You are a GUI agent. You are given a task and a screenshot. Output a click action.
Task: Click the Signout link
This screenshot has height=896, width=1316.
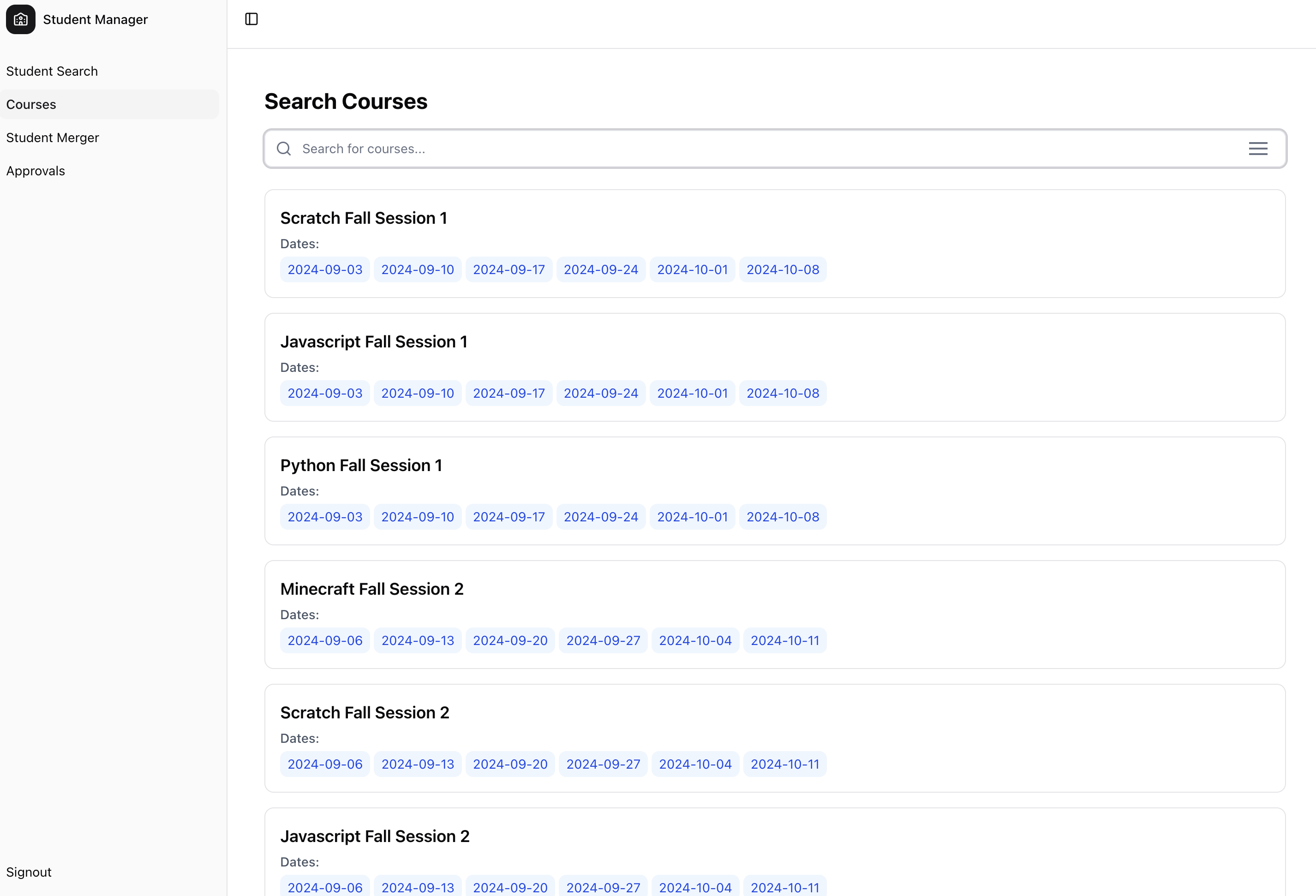pos(29,872)
